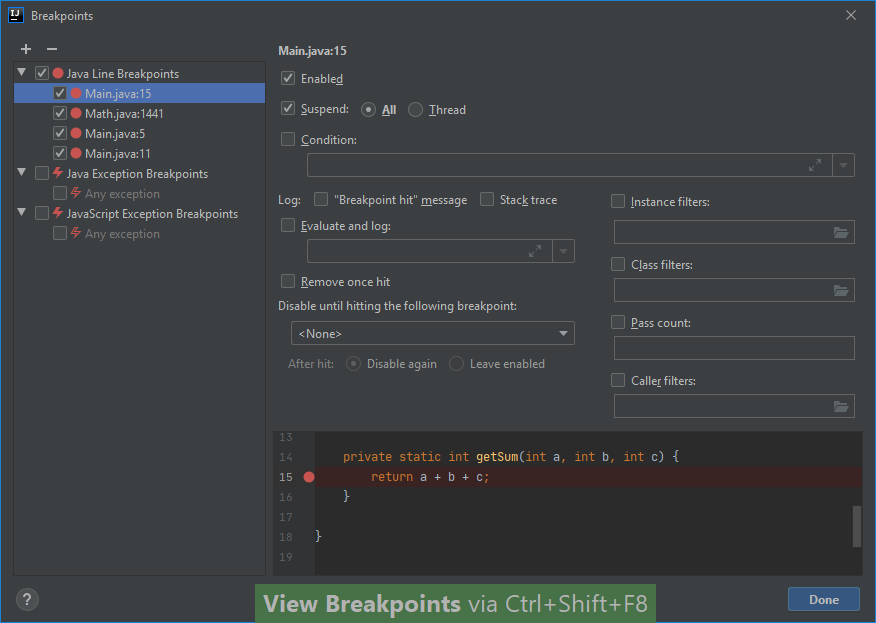Enable the Condition checkbox
876x623 pixels.
point(288,139)
